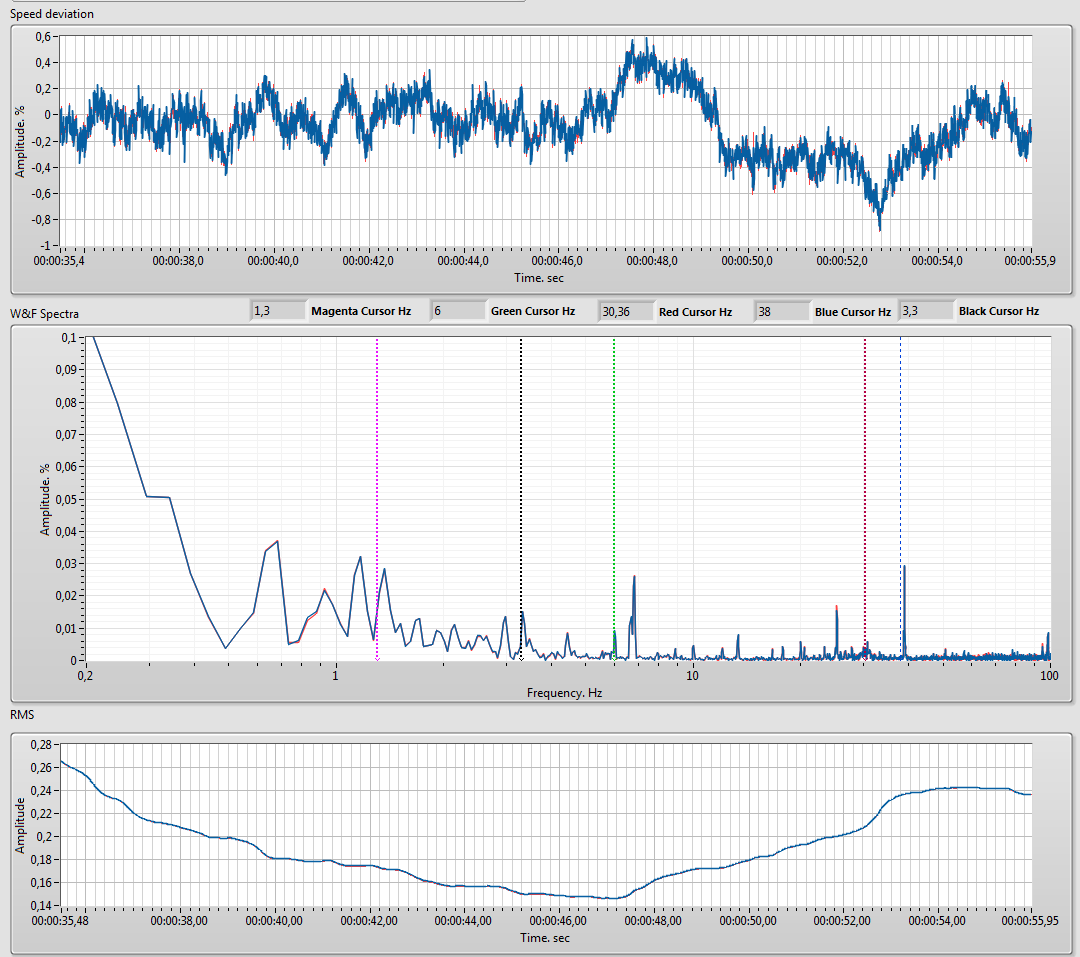The image size is (1080, 957).
Task: Click the 'Time. sec' label under Speed deviation
Action: pos(539,278)
